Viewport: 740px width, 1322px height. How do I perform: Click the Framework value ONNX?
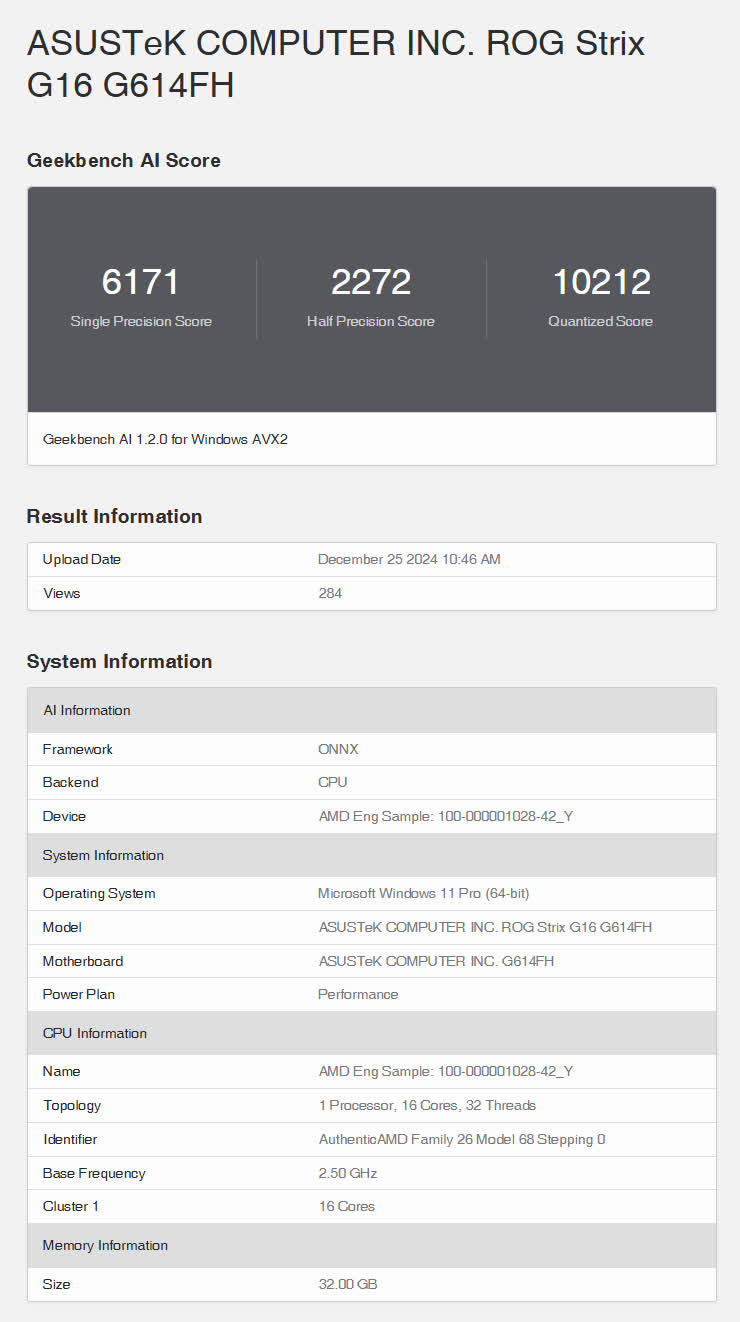click(x=339, y=749)
